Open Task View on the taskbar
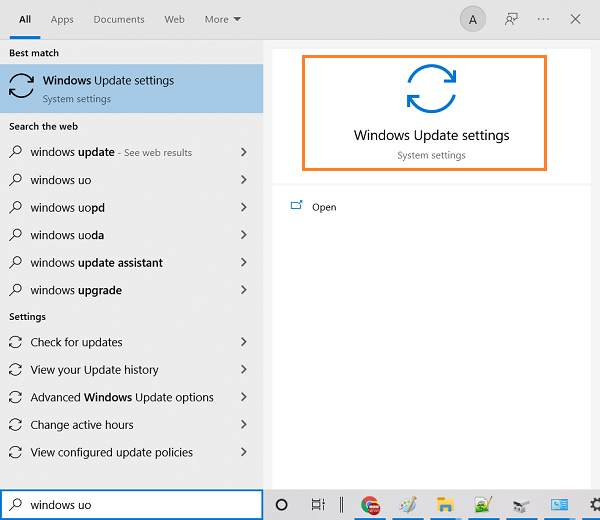The height and width of the screenshot is (520, 600). (318, 505)
